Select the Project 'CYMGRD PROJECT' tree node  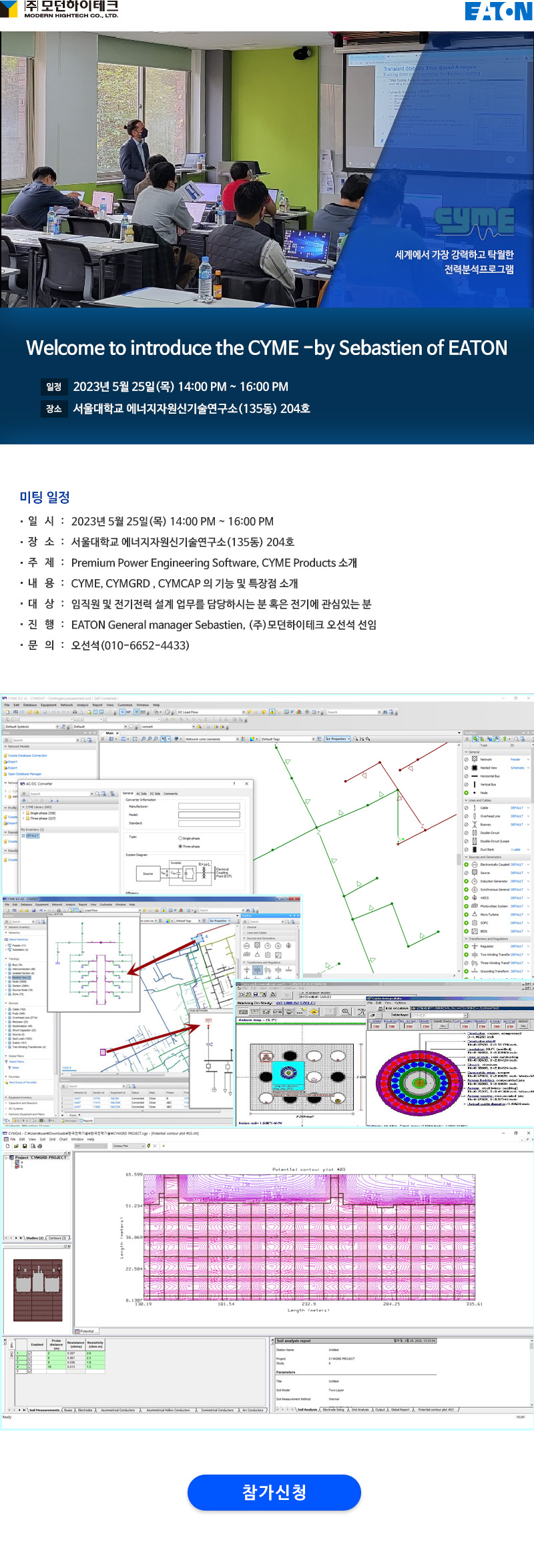pos(41,1158)
